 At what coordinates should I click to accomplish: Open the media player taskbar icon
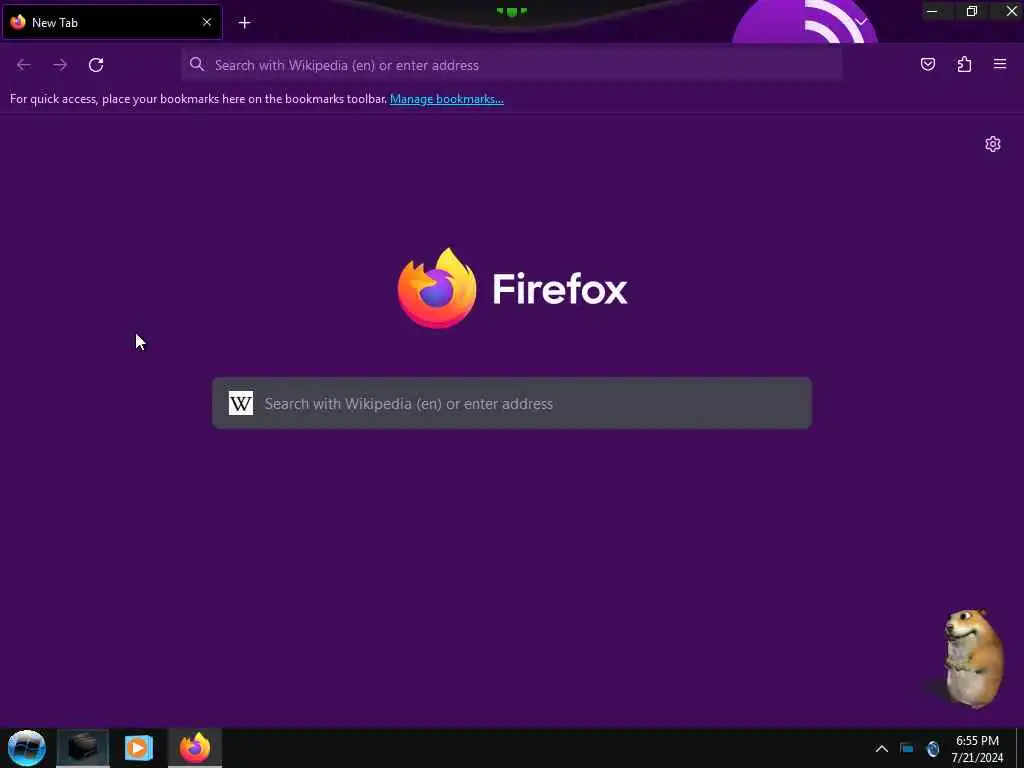coord(138,748)
